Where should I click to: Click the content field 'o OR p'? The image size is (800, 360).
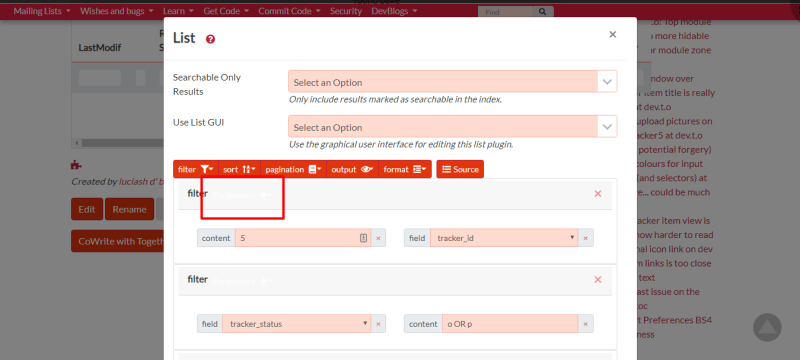(510, 323)
